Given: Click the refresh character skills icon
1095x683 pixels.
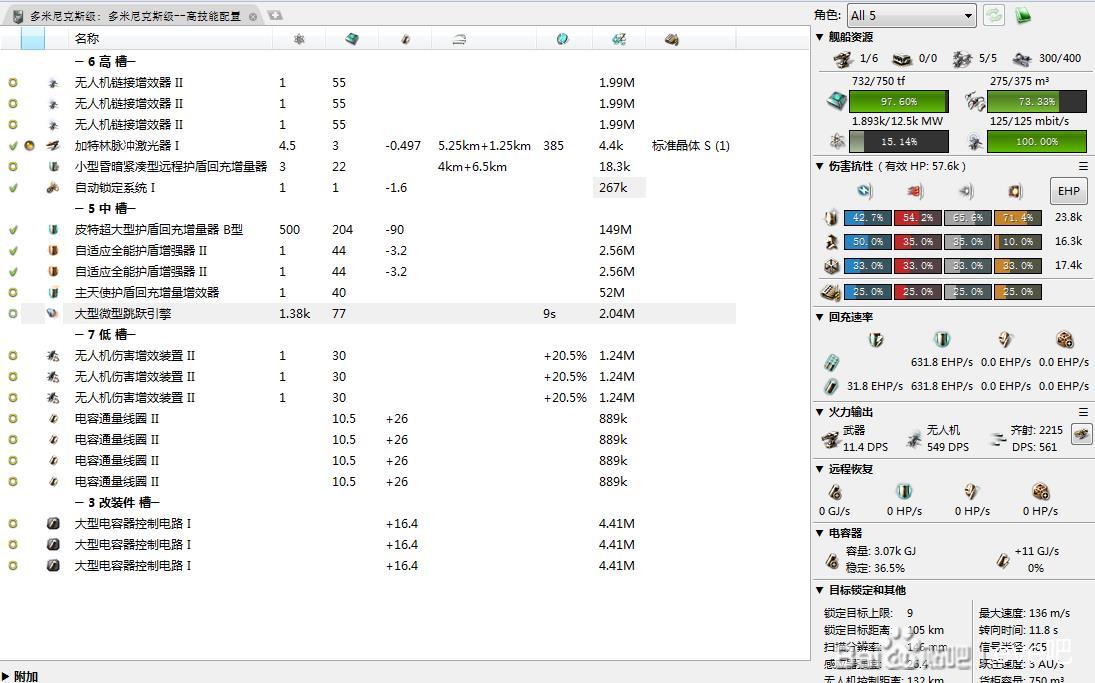Looking at the screenshot, I should click(994, 15).
